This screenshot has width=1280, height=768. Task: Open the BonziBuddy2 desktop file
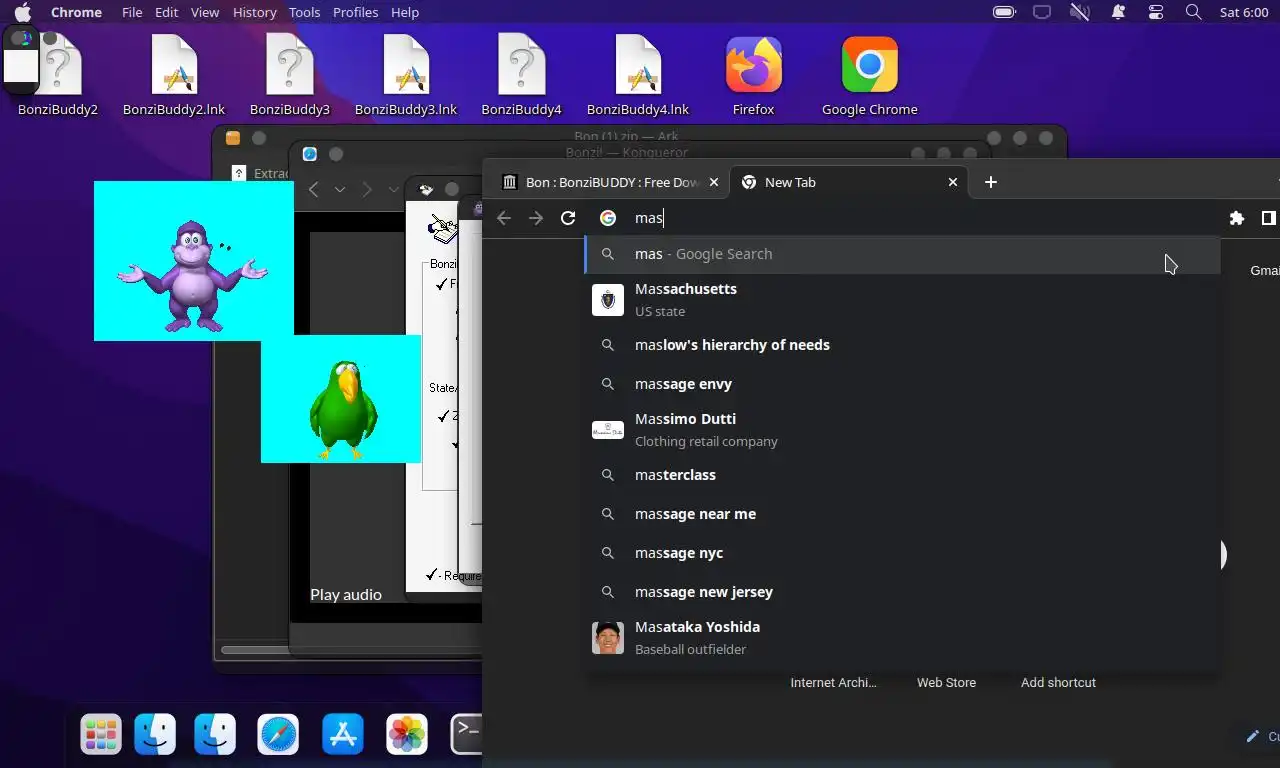58,76
